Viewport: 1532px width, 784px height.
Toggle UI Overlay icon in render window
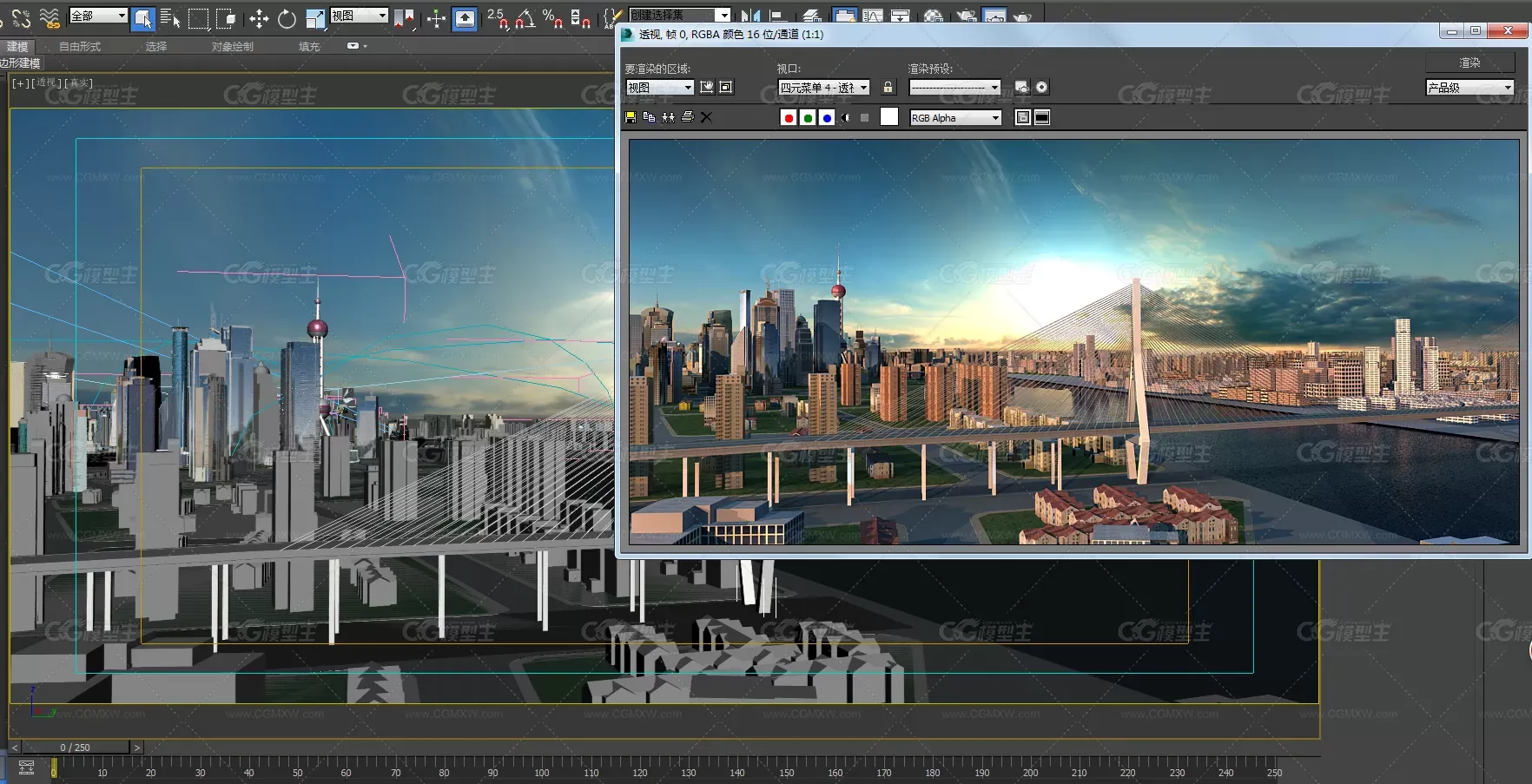coord(1023,117)
